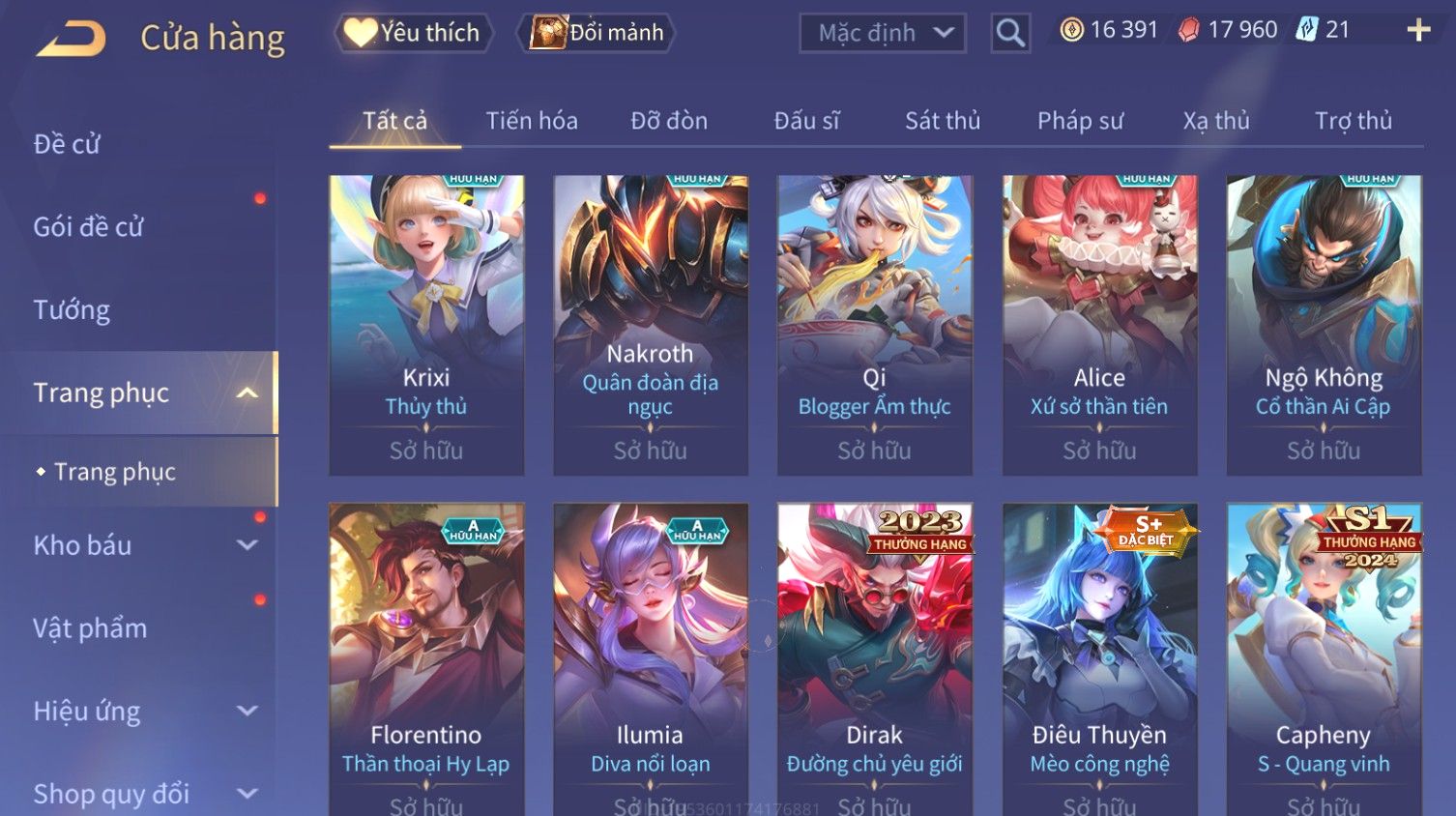Open Đổi mảnh fragment exchange
This screenshot has height=816, width=1456.
pos(597,33)
